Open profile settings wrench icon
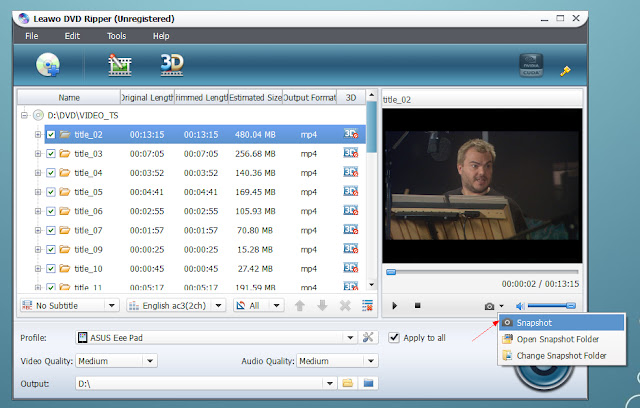This screenshot has height=408, width=640. tap(368, 337)
